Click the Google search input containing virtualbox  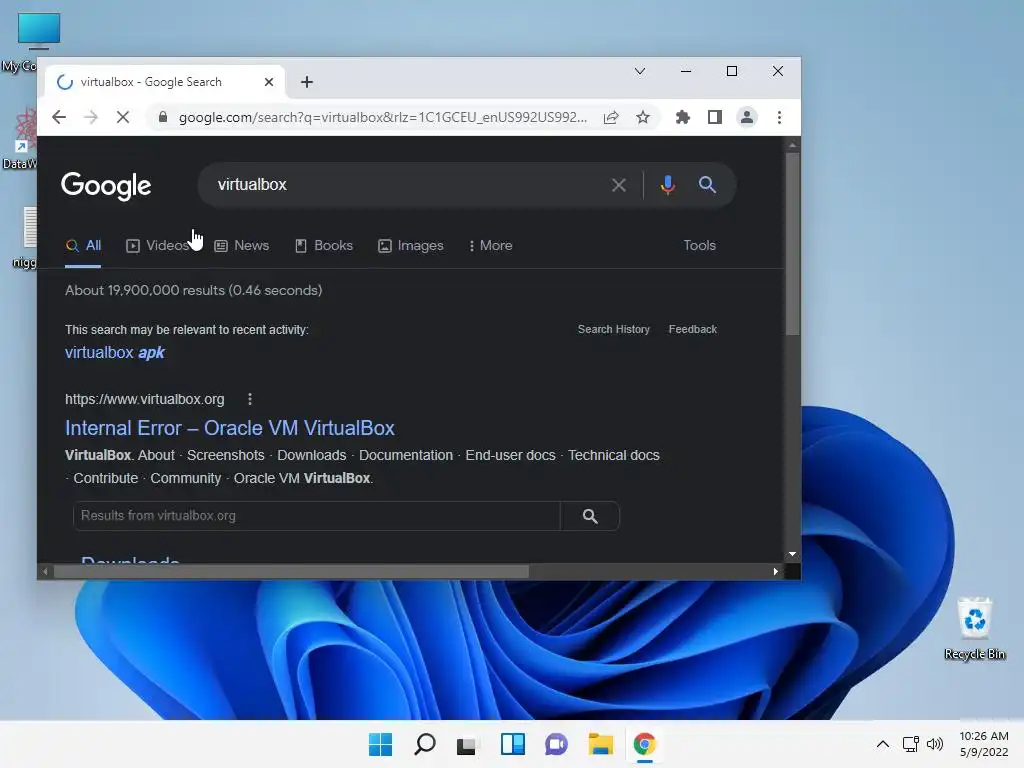pos(405,185)
